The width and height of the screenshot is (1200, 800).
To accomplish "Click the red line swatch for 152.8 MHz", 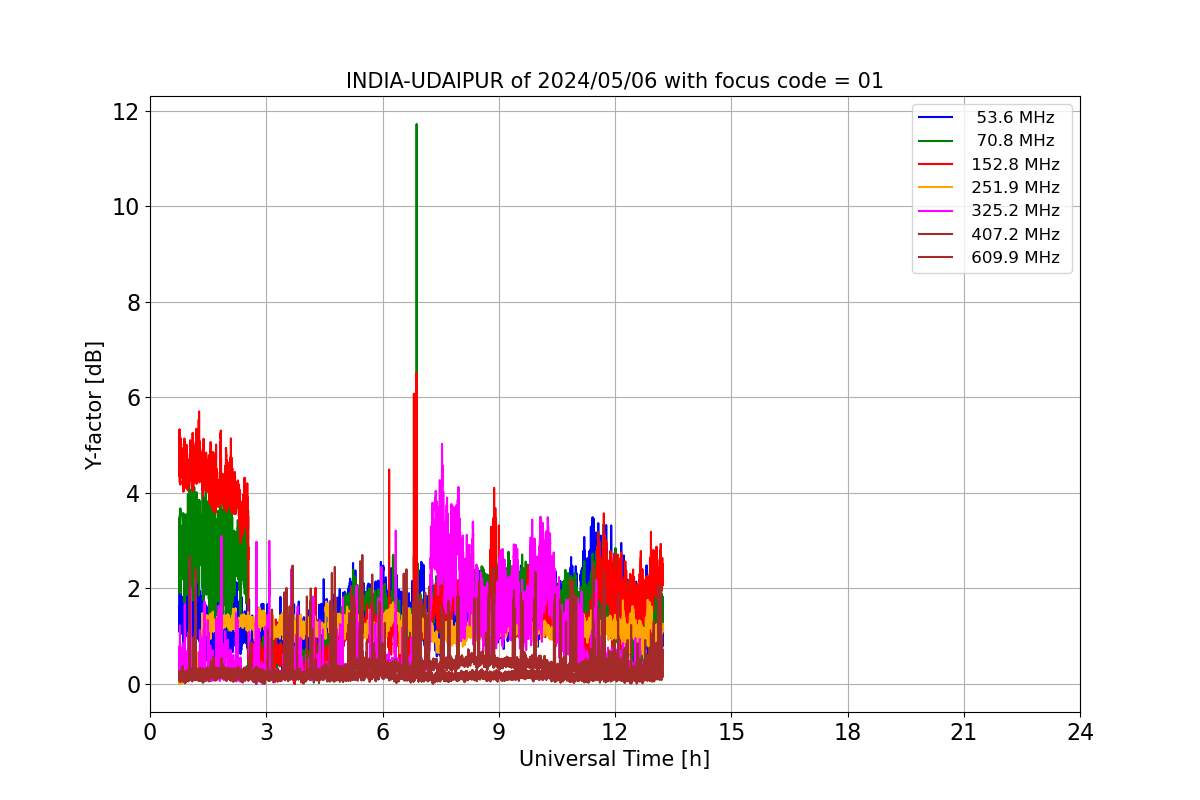I will pyautogui.click(x=936, y=164).
